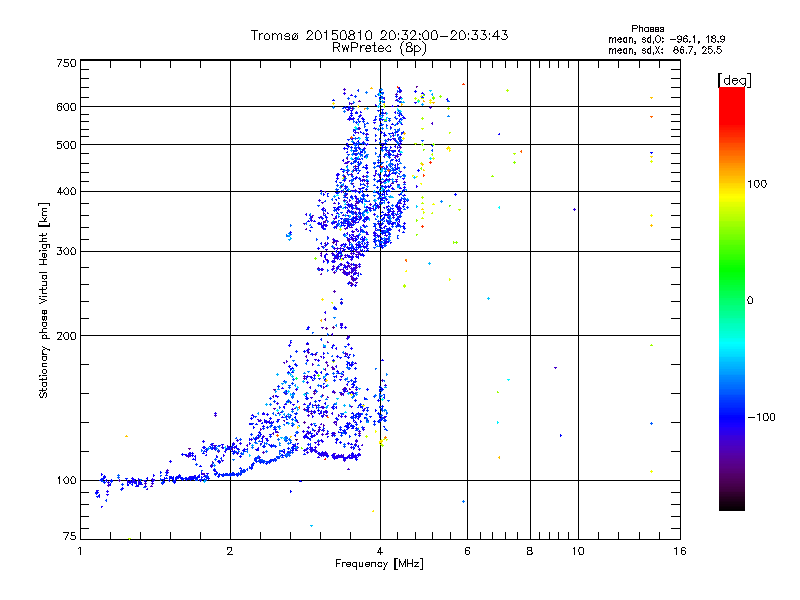This screenshot has width=800, height=600.
Task: Click the colorbar tick label "-100"
Action: tap(762, 417)
